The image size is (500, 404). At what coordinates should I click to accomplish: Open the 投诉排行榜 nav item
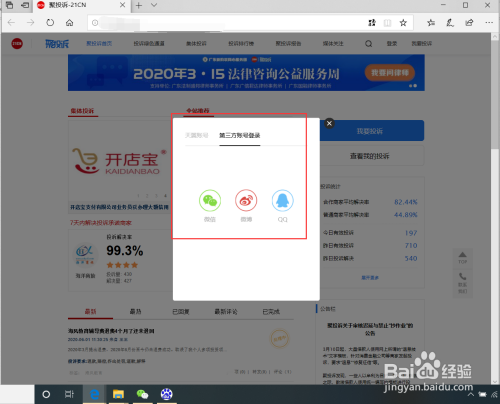pos(241,43)
